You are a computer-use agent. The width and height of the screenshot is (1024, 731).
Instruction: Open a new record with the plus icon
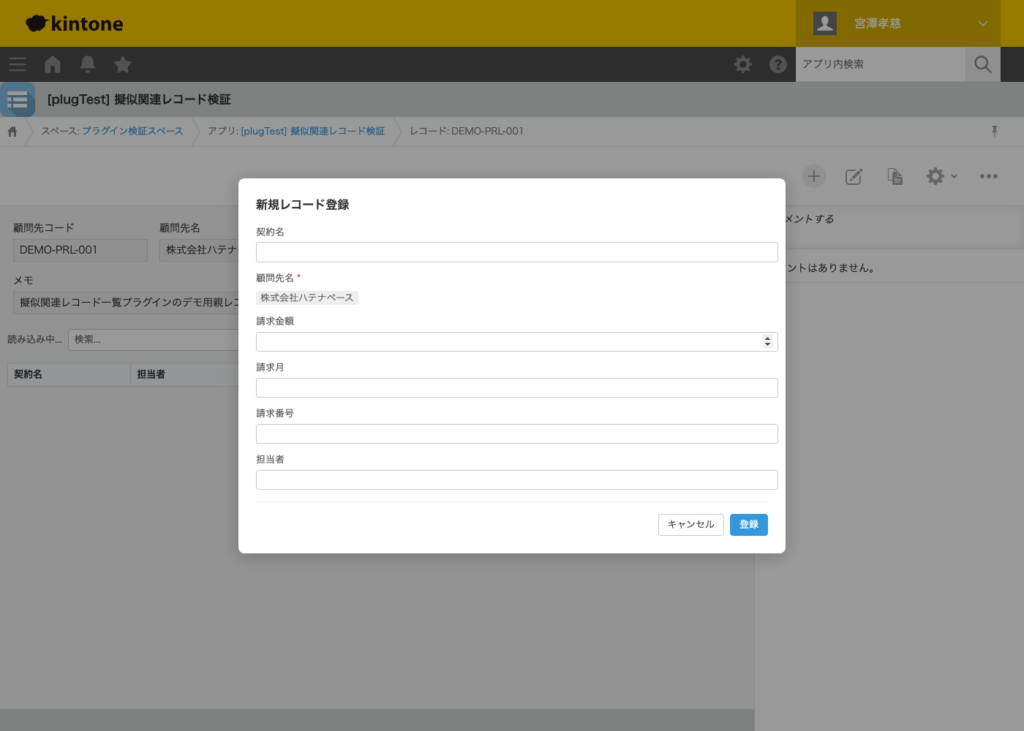[x=813, y=175]
